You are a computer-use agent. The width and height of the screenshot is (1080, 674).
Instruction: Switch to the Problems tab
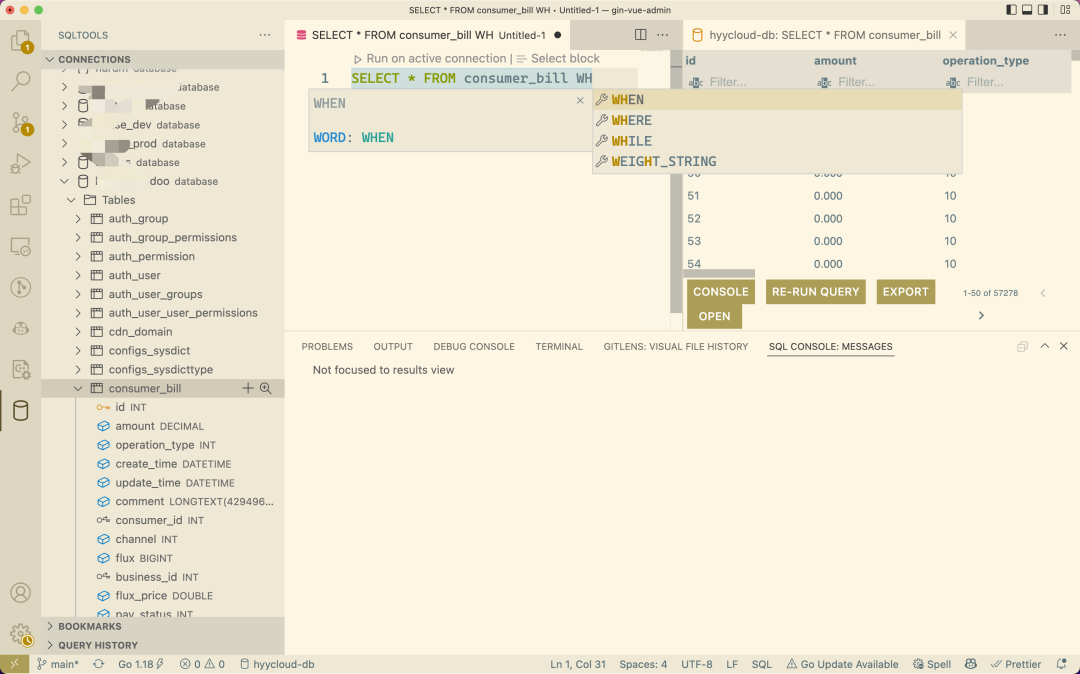[x=327, y=347]
